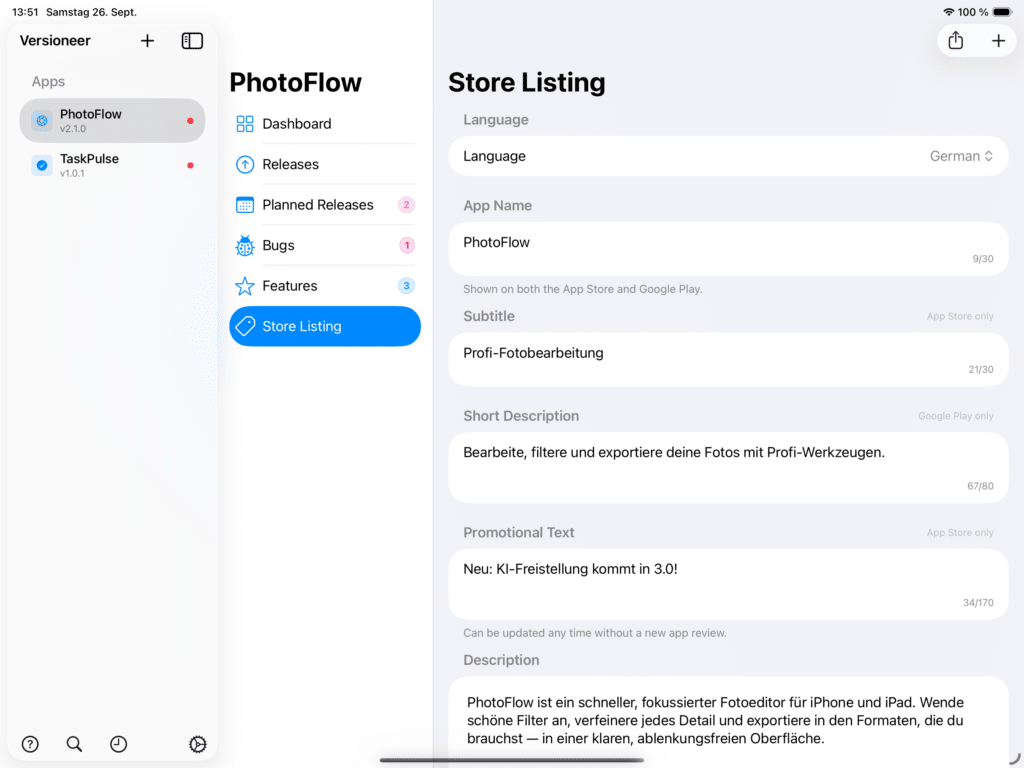Click the Subtitle field Profi-Fotobearbeitung
This screenshot has height=768, width=1024.
pyautogui.click(x=728, y=360)
